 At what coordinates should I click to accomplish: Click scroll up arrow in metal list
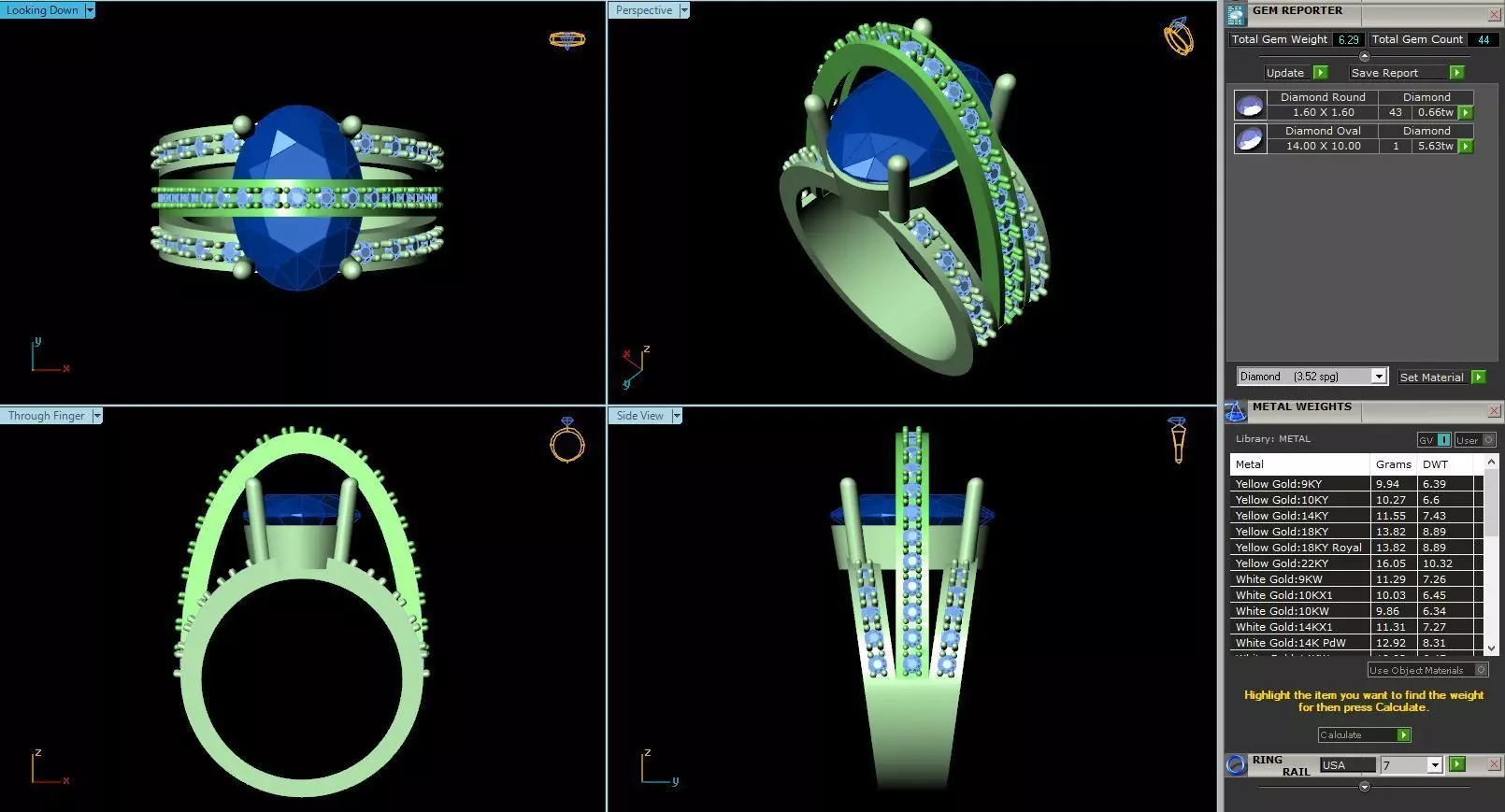1491,462
